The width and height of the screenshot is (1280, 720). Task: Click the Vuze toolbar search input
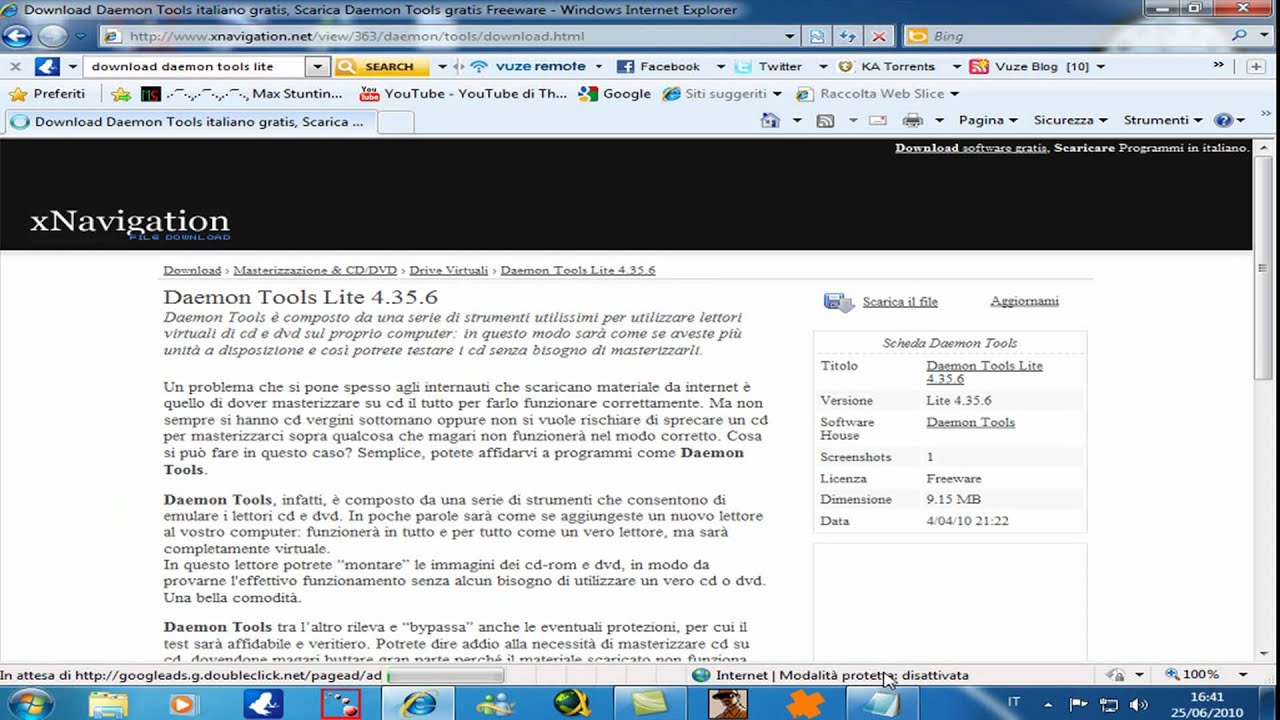tap(194, 66)
